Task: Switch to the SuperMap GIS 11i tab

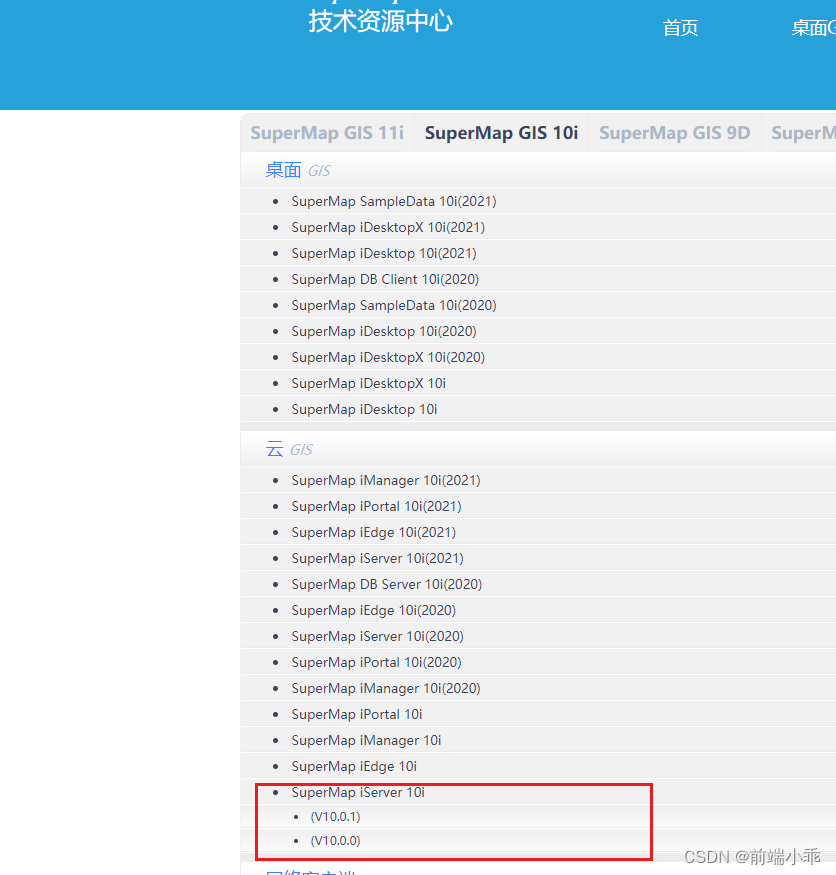Action: (327, 132)
